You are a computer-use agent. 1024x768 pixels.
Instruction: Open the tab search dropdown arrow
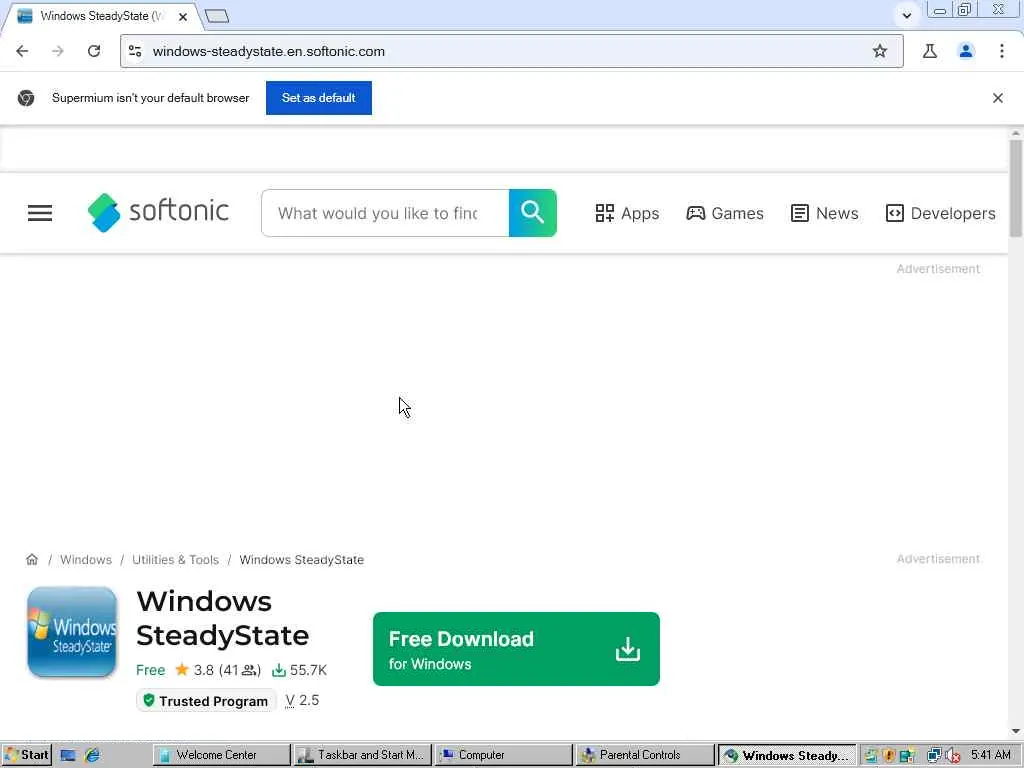tap(906, 16)
